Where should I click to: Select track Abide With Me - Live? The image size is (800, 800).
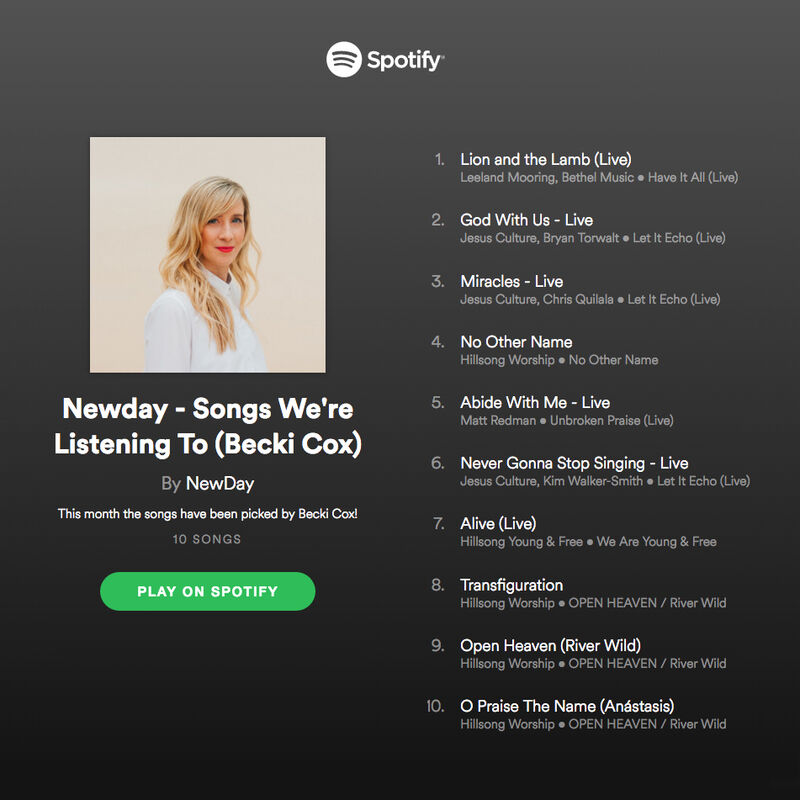535,402
